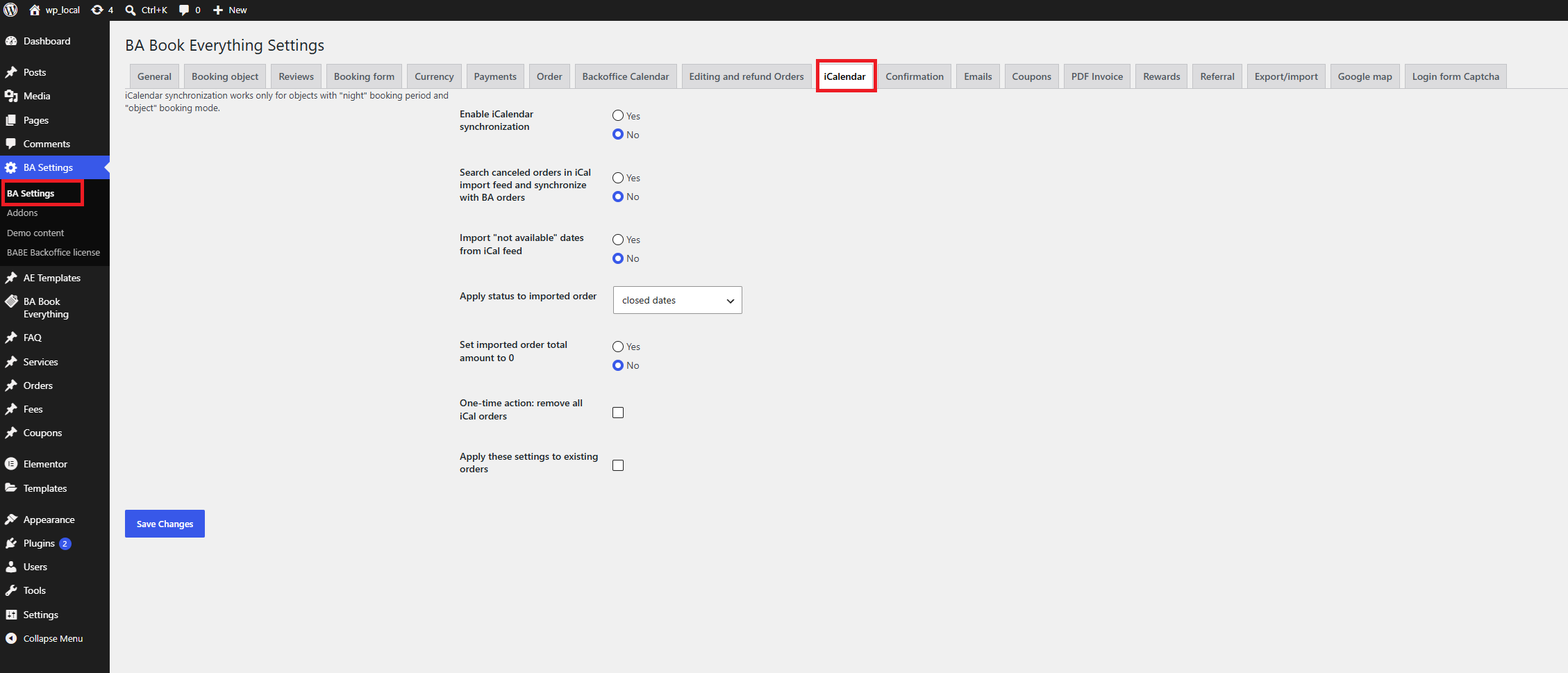
Task: Open the BABE Backoffice license link
Action: point(53,252)
